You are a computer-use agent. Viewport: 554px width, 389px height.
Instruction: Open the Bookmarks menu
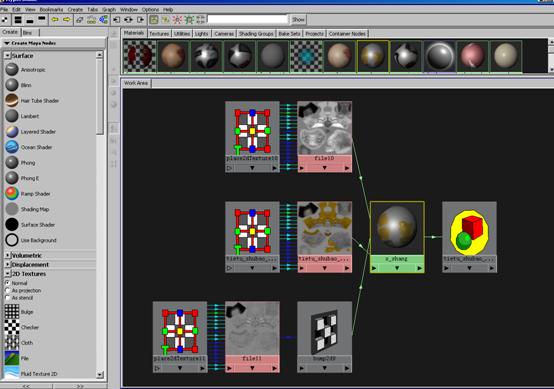(x=51, y=10)
